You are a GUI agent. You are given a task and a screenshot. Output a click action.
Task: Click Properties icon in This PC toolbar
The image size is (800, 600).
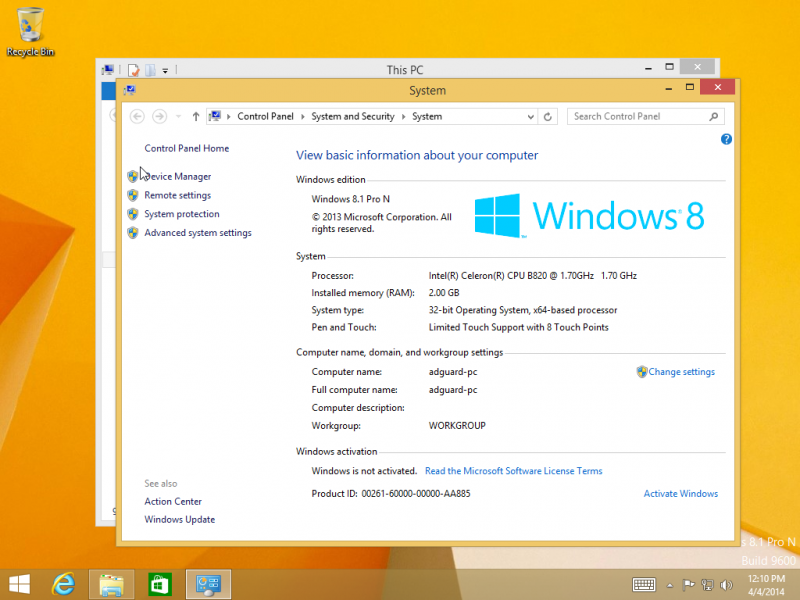point(134,70)
